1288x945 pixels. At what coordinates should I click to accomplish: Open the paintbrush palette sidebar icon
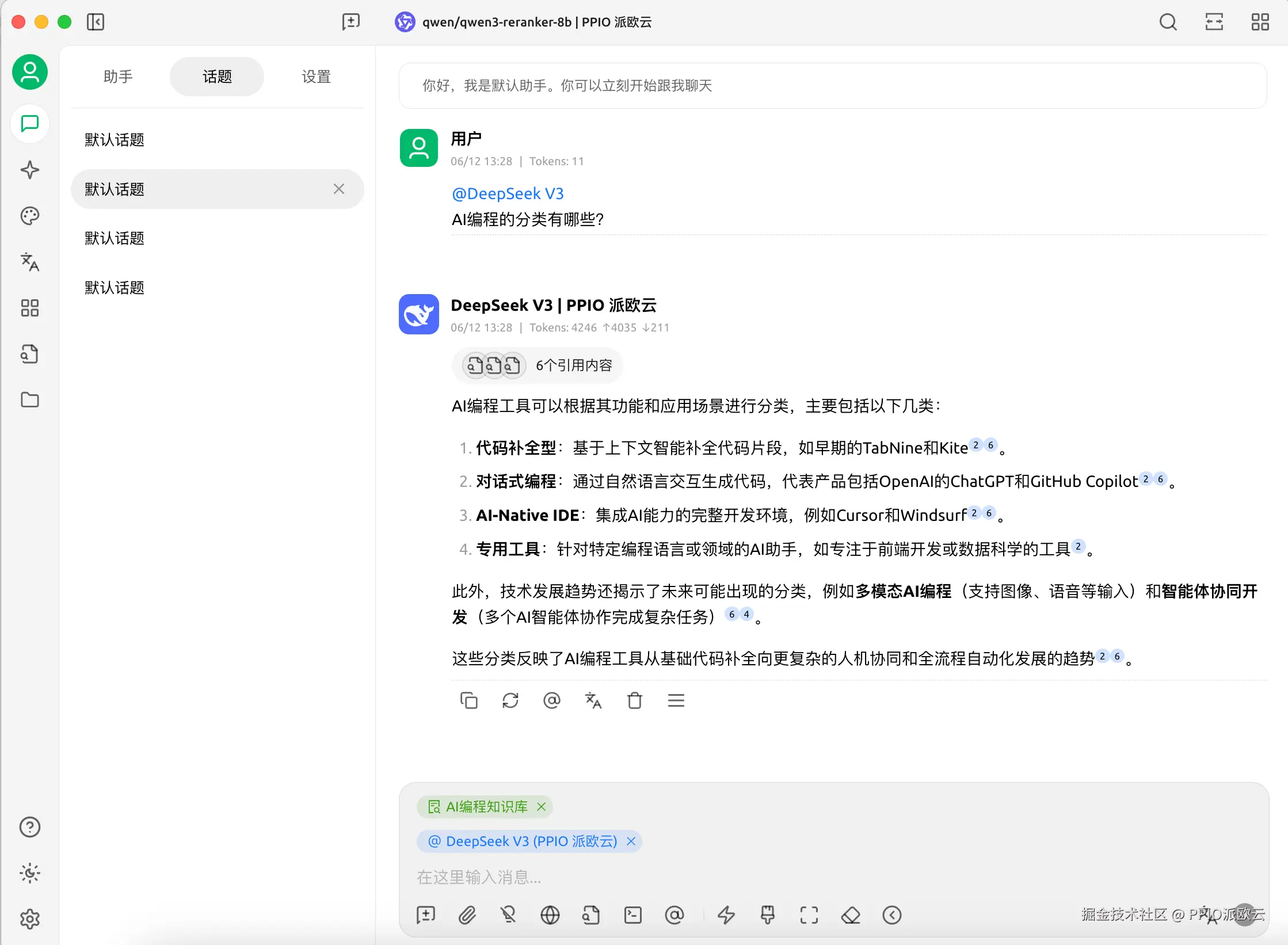(x=30, y=216)
